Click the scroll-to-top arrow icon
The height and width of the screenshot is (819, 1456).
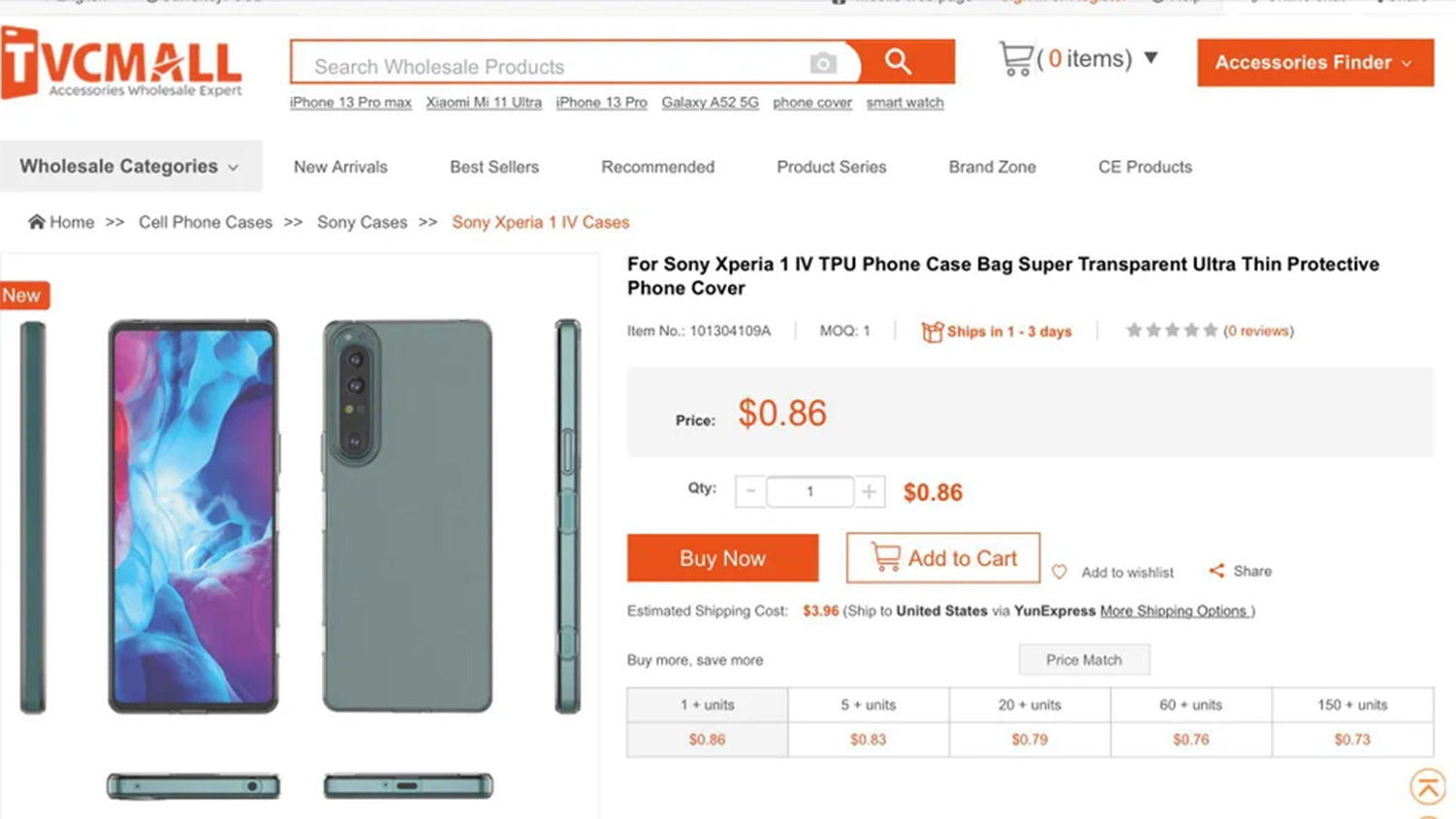[1428, 787]
